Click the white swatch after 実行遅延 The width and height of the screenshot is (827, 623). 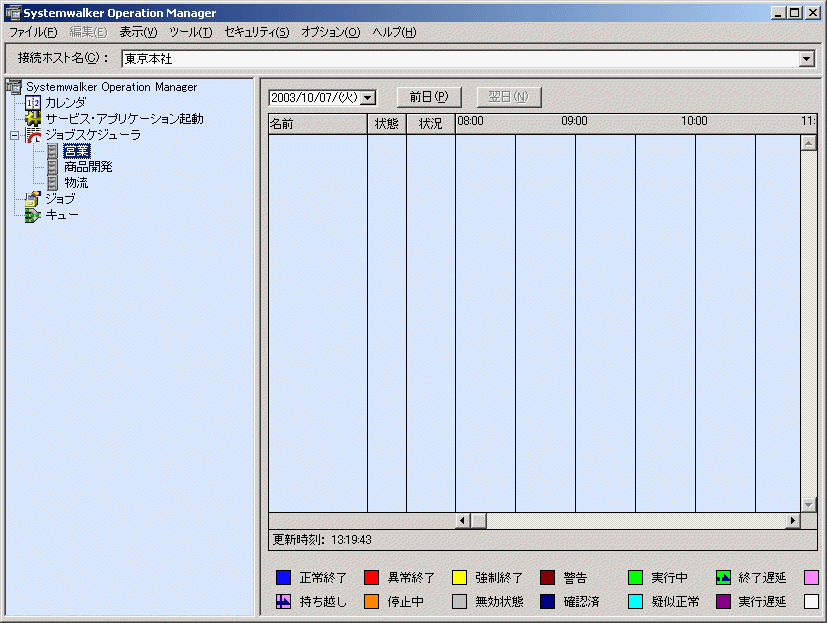pyautogui.click(x=811, y=601)
